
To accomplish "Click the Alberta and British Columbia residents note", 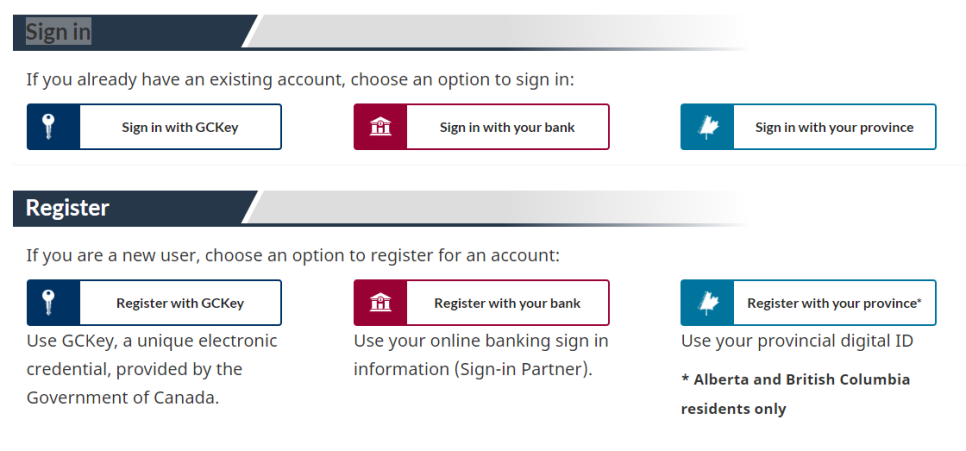I will 795,394.
